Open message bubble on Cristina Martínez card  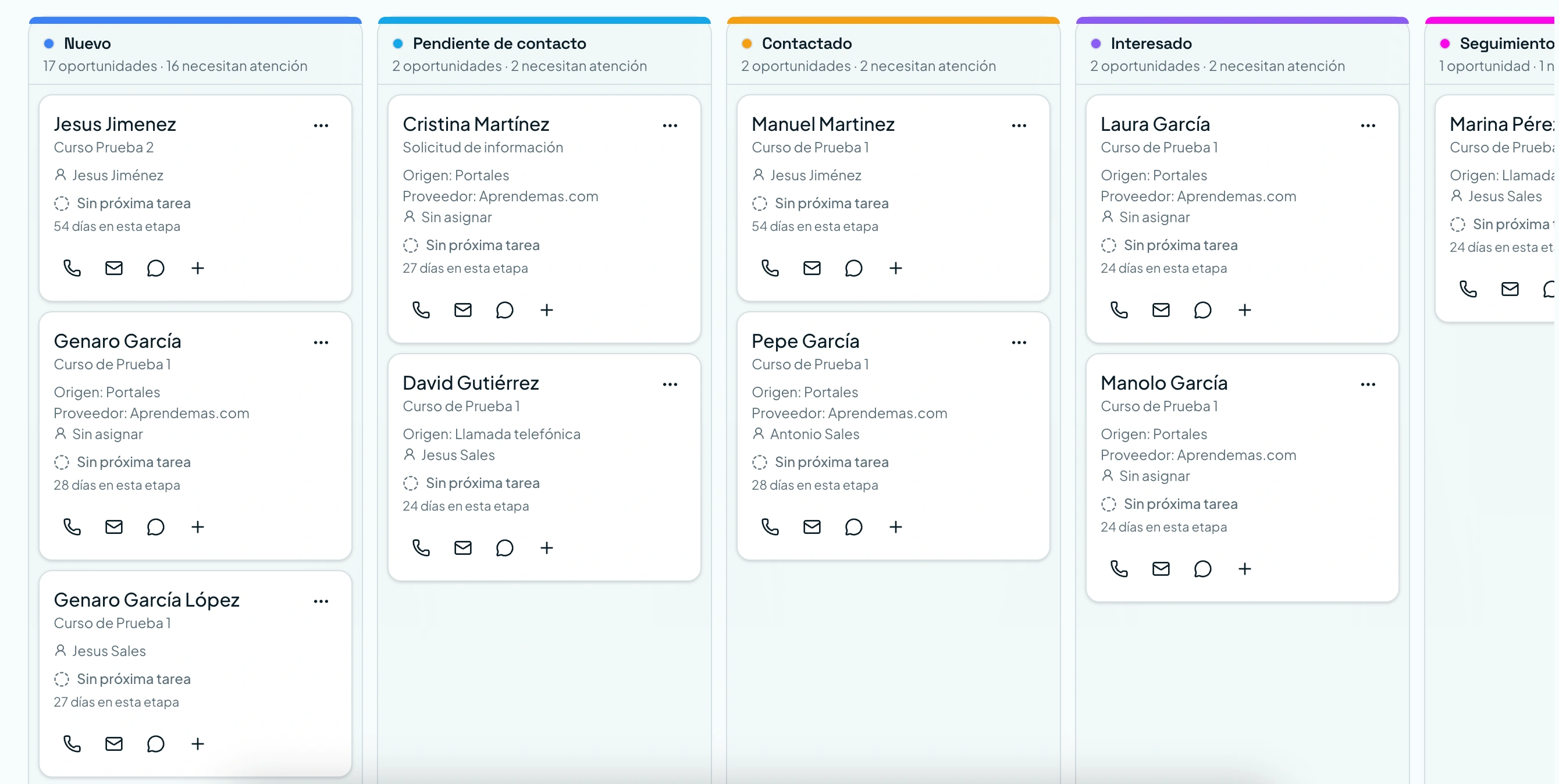[x=505, y=310]
